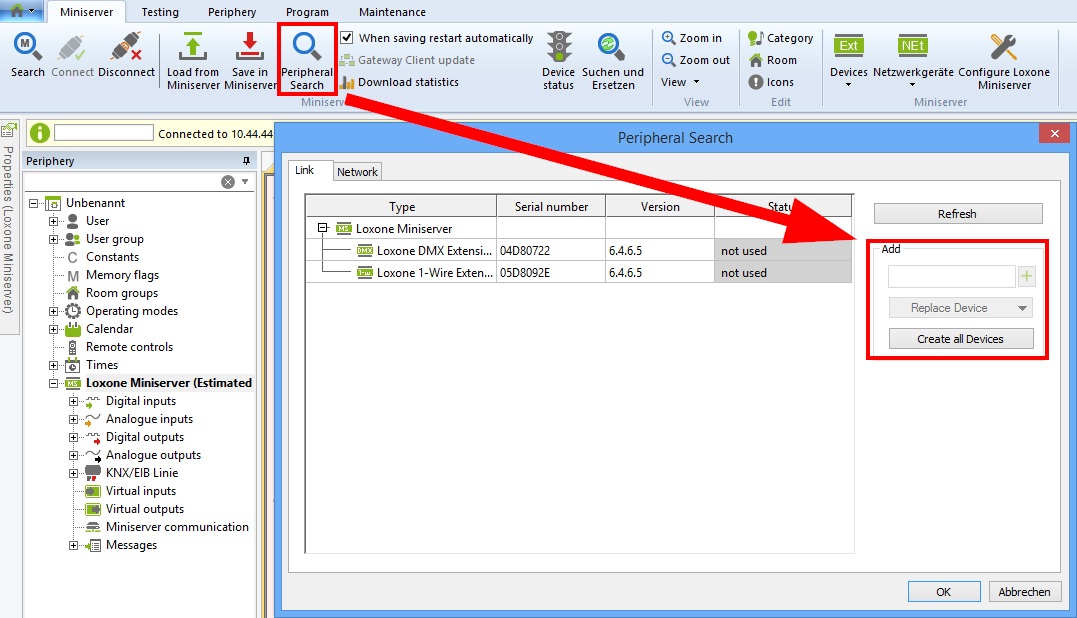Collapse the Unbenannt tree root
1077x618 pixels.
(x=33, y=203)
